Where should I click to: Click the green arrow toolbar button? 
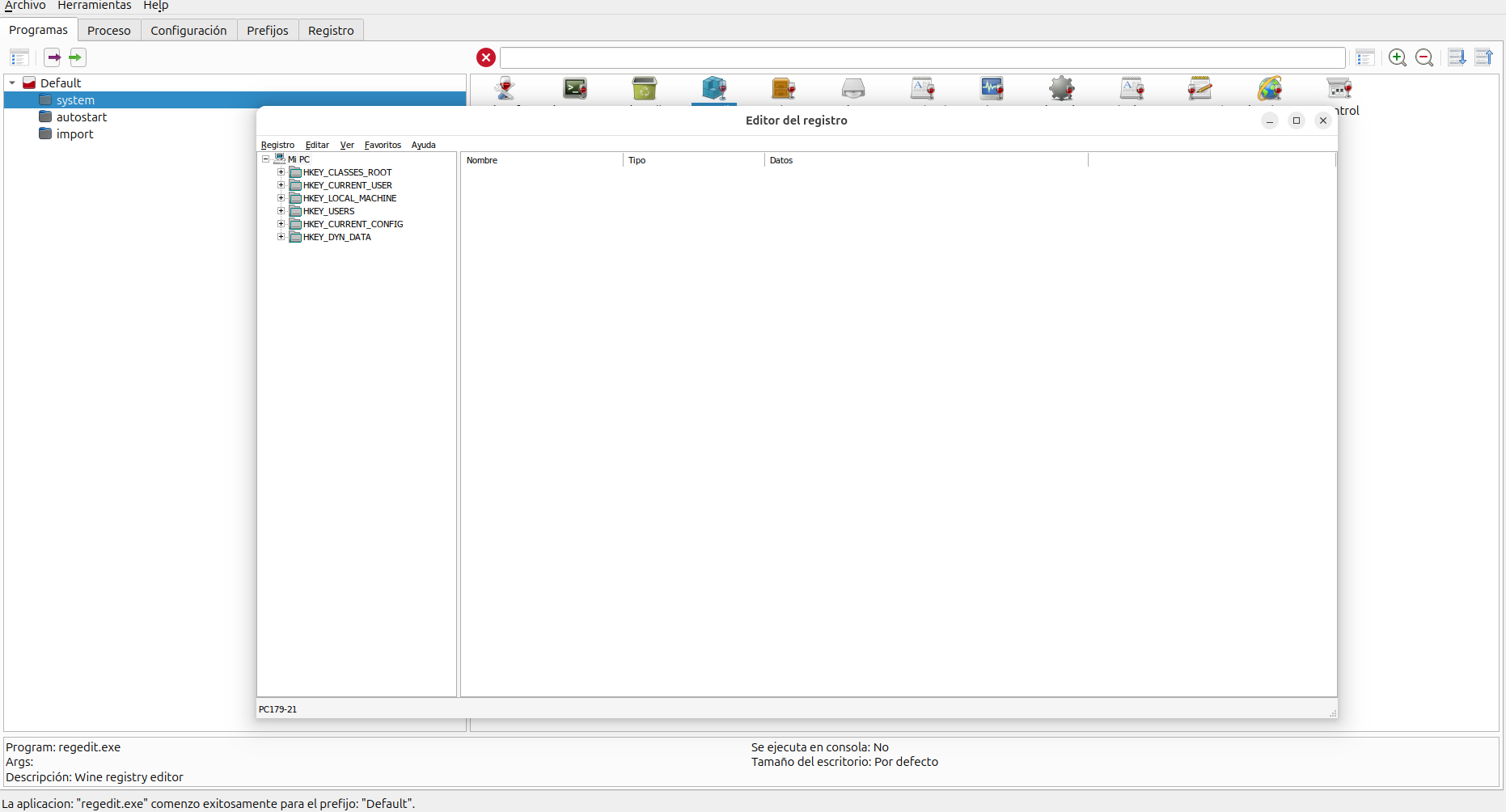click(x=77, y=57)
